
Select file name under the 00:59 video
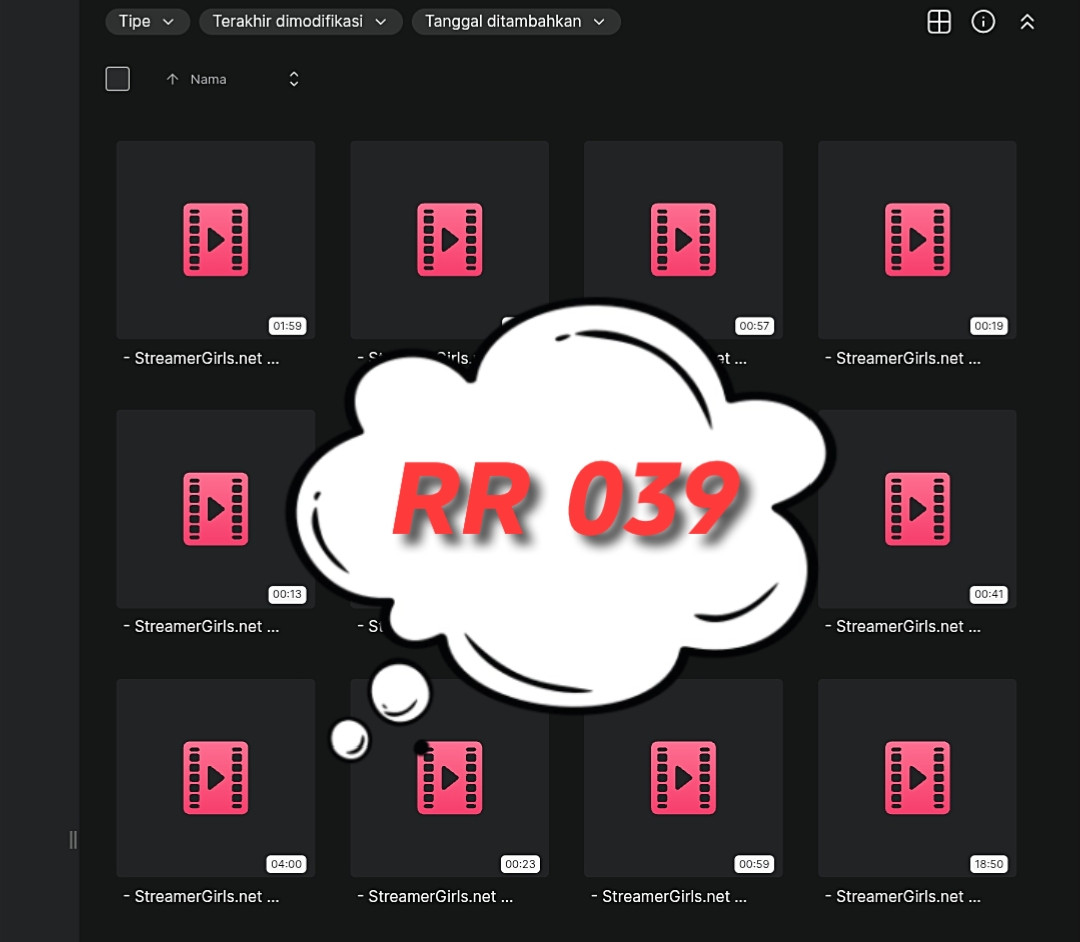pyautogui.click(x=669, y=897)
